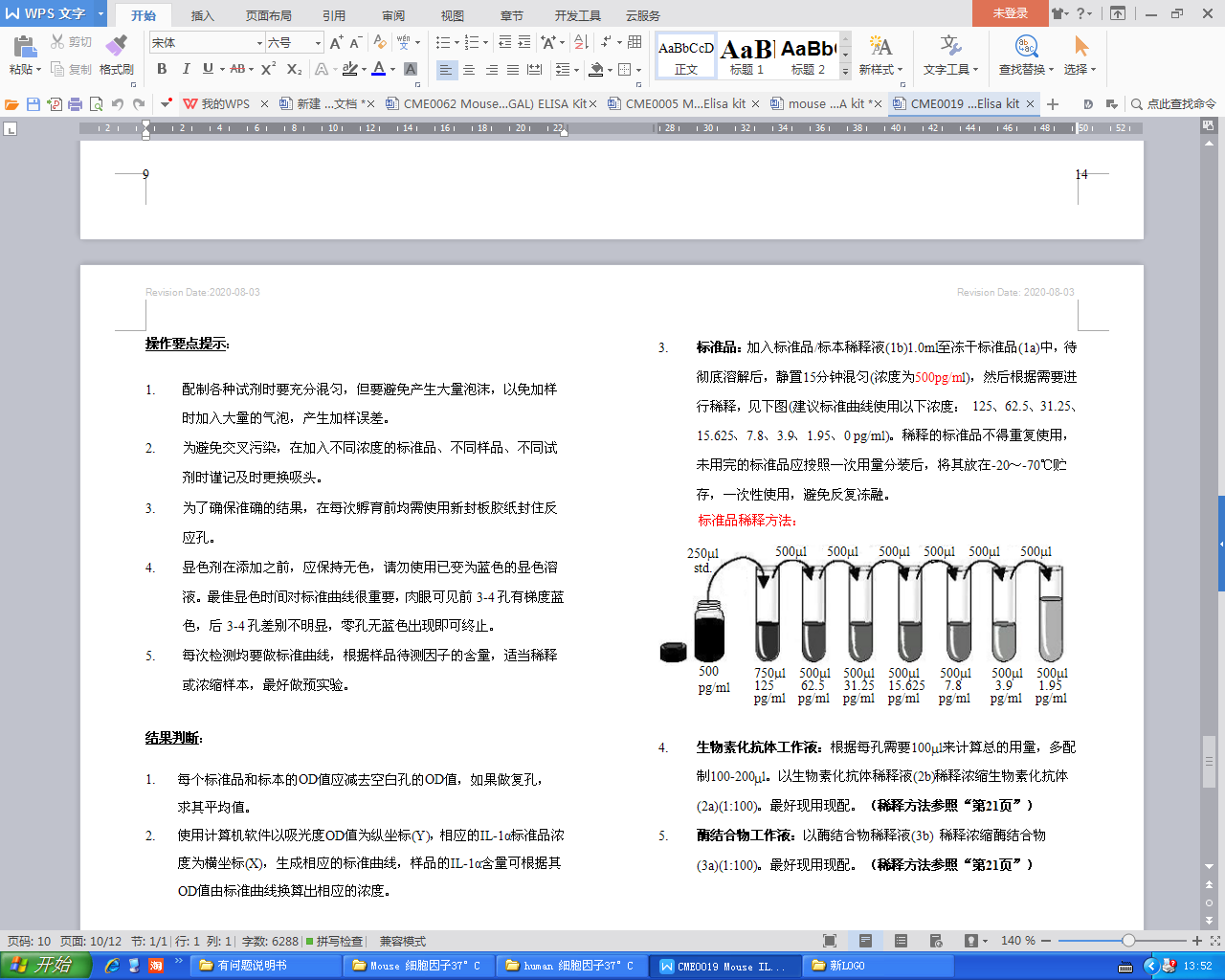Click the Format Painter (格式刷) icon
The width and height of the screenshot is (1225, 980).
[x=116, y=54]
